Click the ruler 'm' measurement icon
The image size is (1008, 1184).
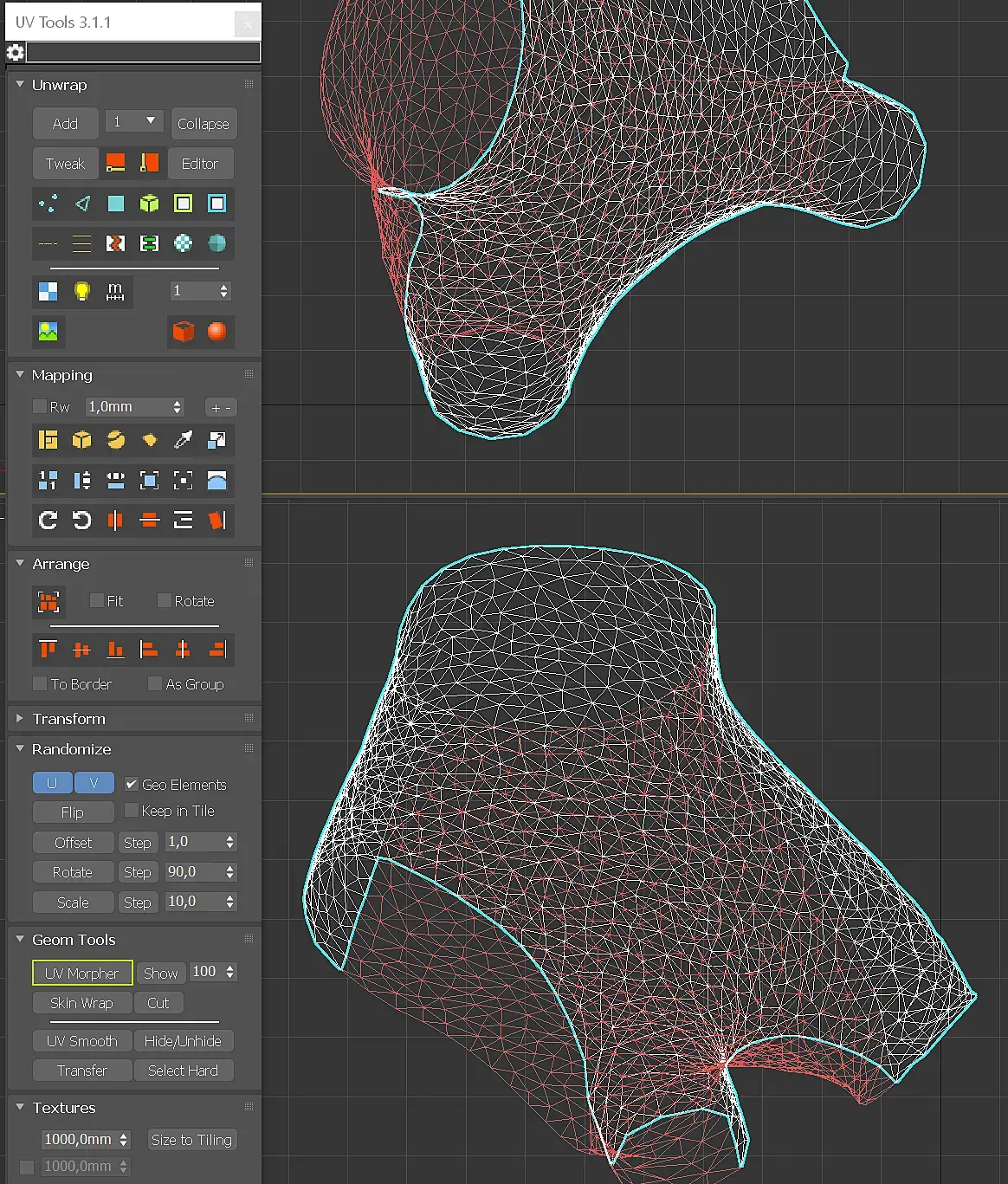click(x=115, y=291)
